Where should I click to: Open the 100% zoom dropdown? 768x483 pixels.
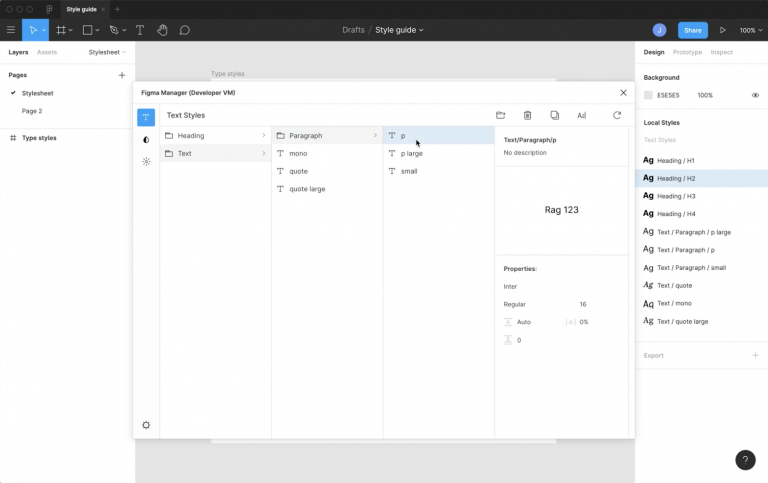coord(750,30)
